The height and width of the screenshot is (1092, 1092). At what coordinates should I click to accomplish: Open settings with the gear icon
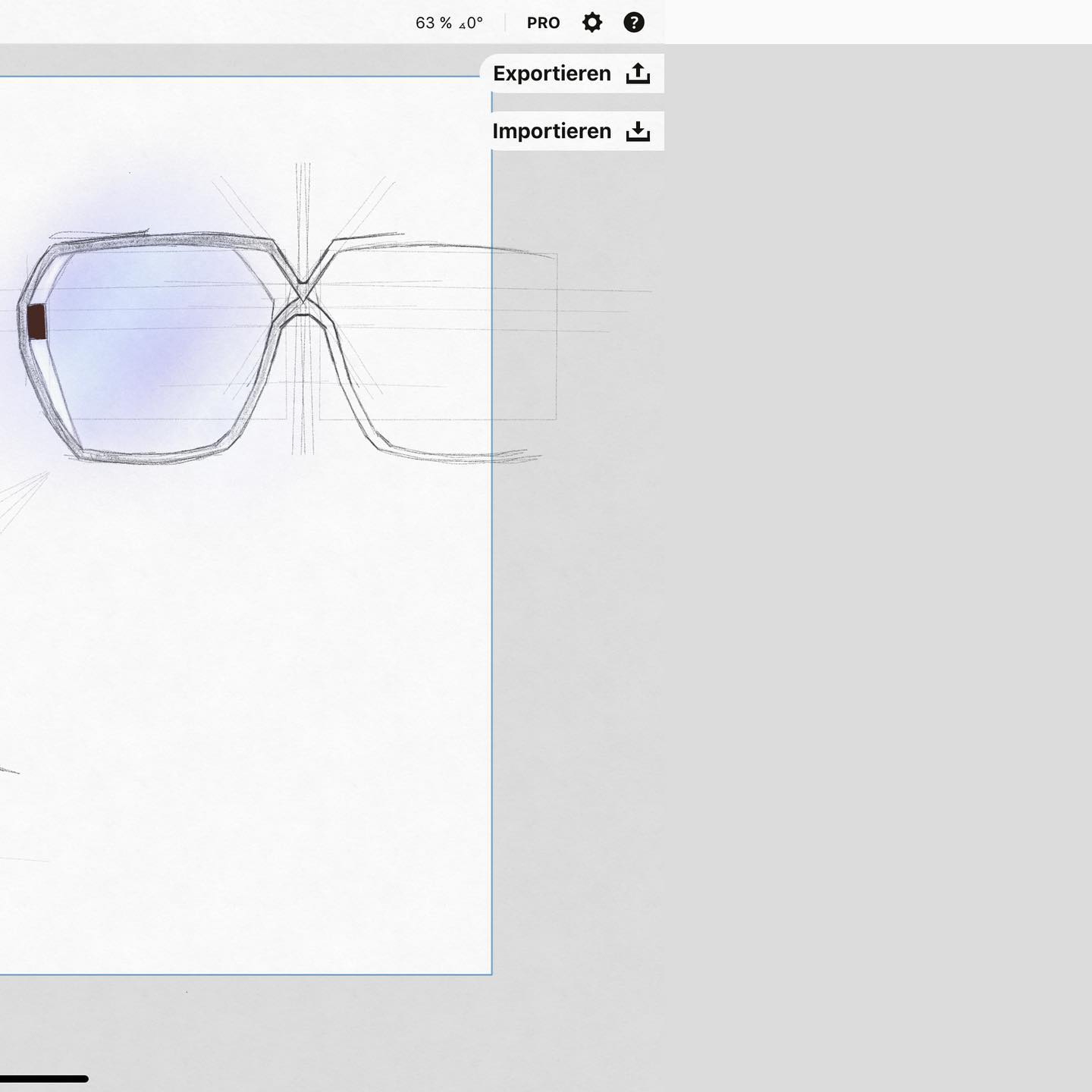[592, 23]
